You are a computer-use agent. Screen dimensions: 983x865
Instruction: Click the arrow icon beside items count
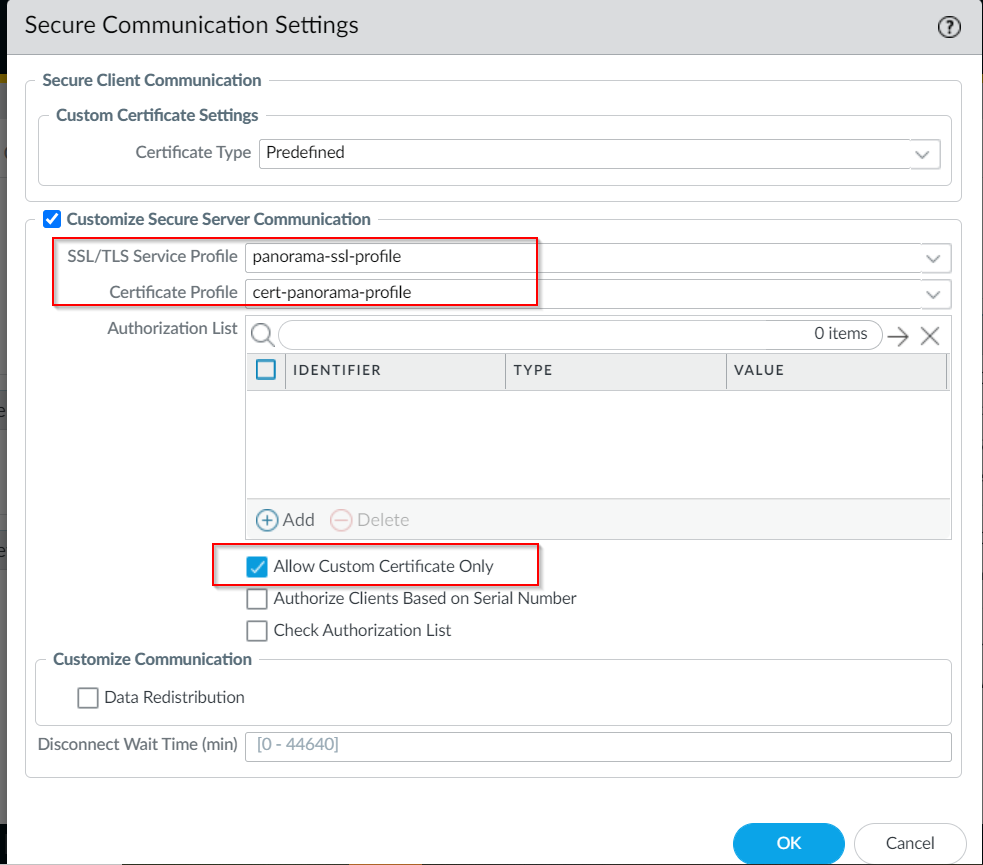tap(898, 336)
